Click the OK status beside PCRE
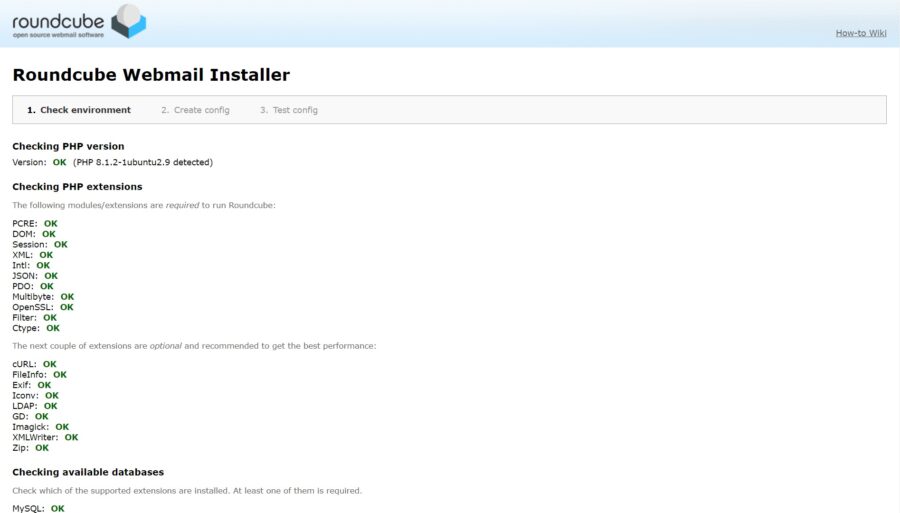The width and height of the screenshot is (900, 513). [51, 223]
